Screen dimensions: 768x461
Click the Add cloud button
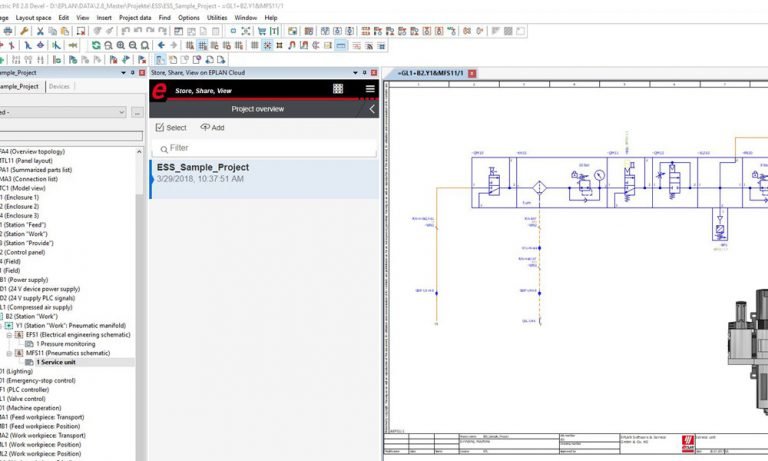click(x=212, y=127)
